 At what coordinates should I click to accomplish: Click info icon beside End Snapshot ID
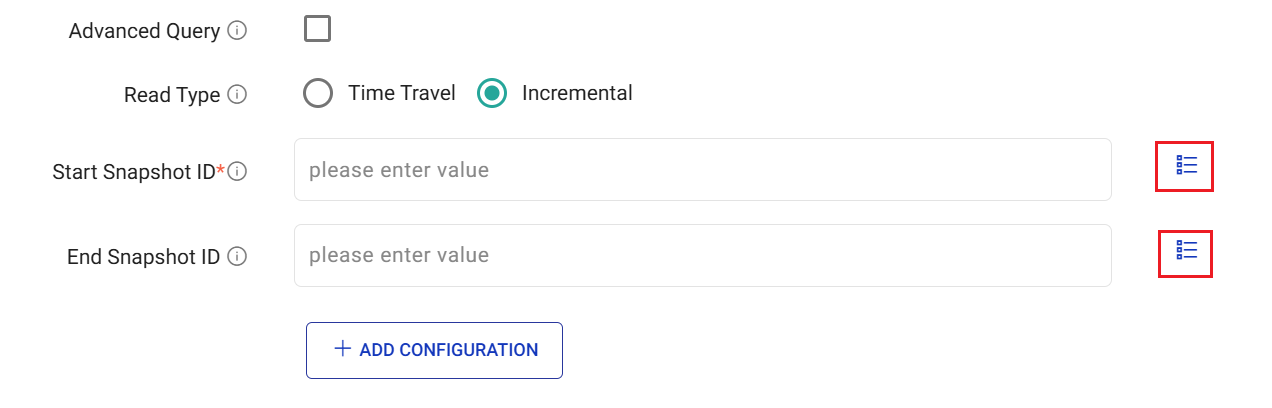[x=237, y=257]
